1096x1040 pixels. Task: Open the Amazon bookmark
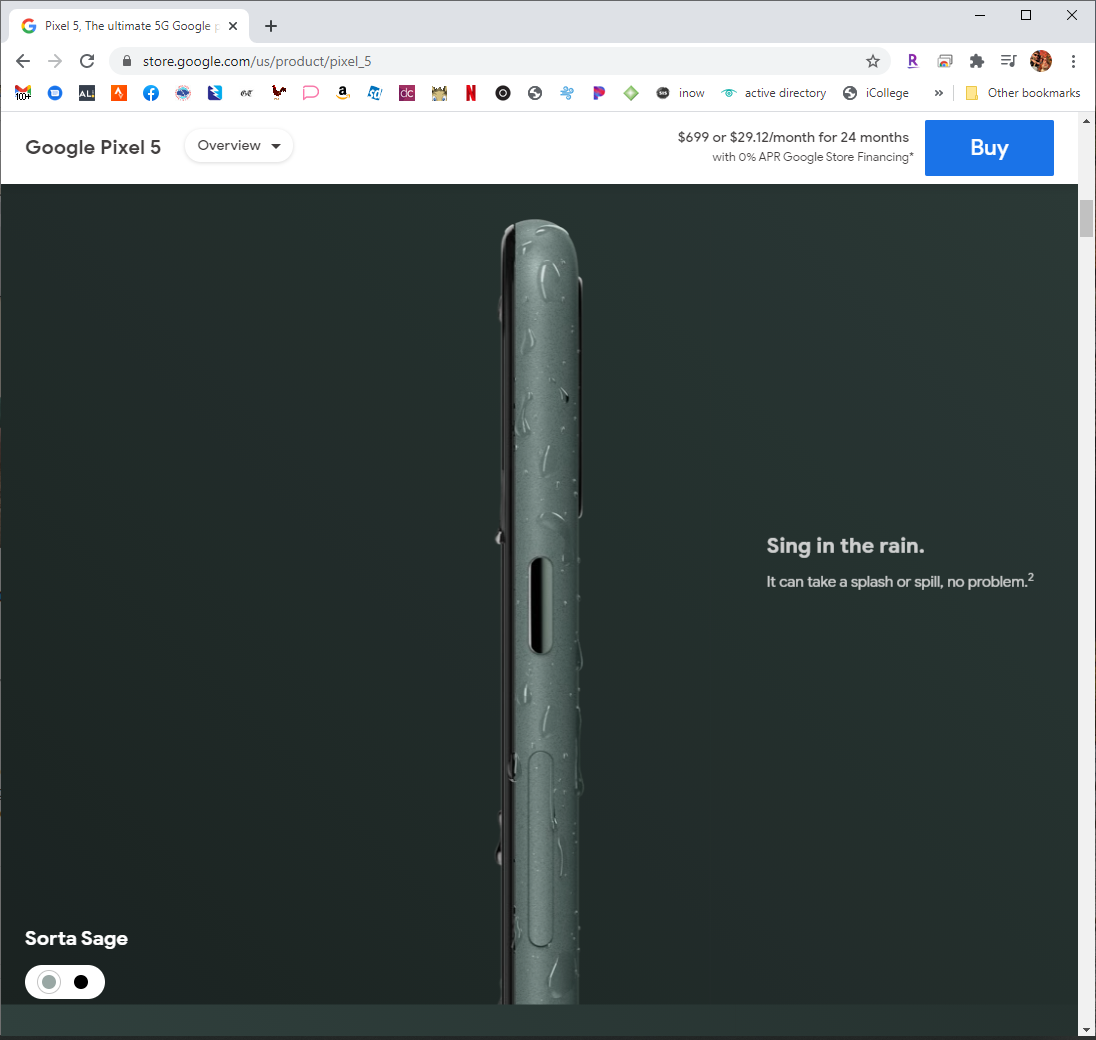[x=343, y=93]
